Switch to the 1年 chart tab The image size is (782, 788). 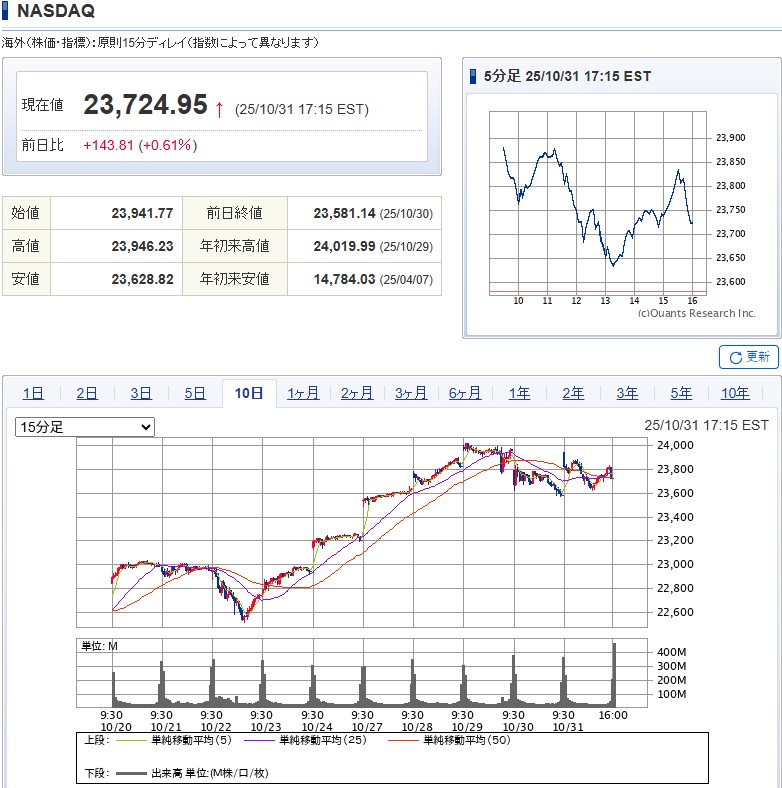pyautogui.click(x=519, y=393)
